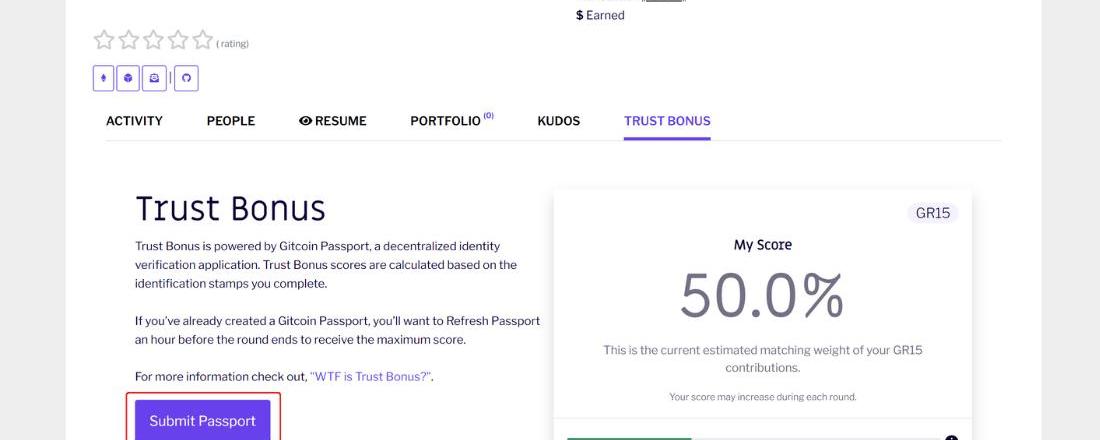Open the People tab

(231, 121)
